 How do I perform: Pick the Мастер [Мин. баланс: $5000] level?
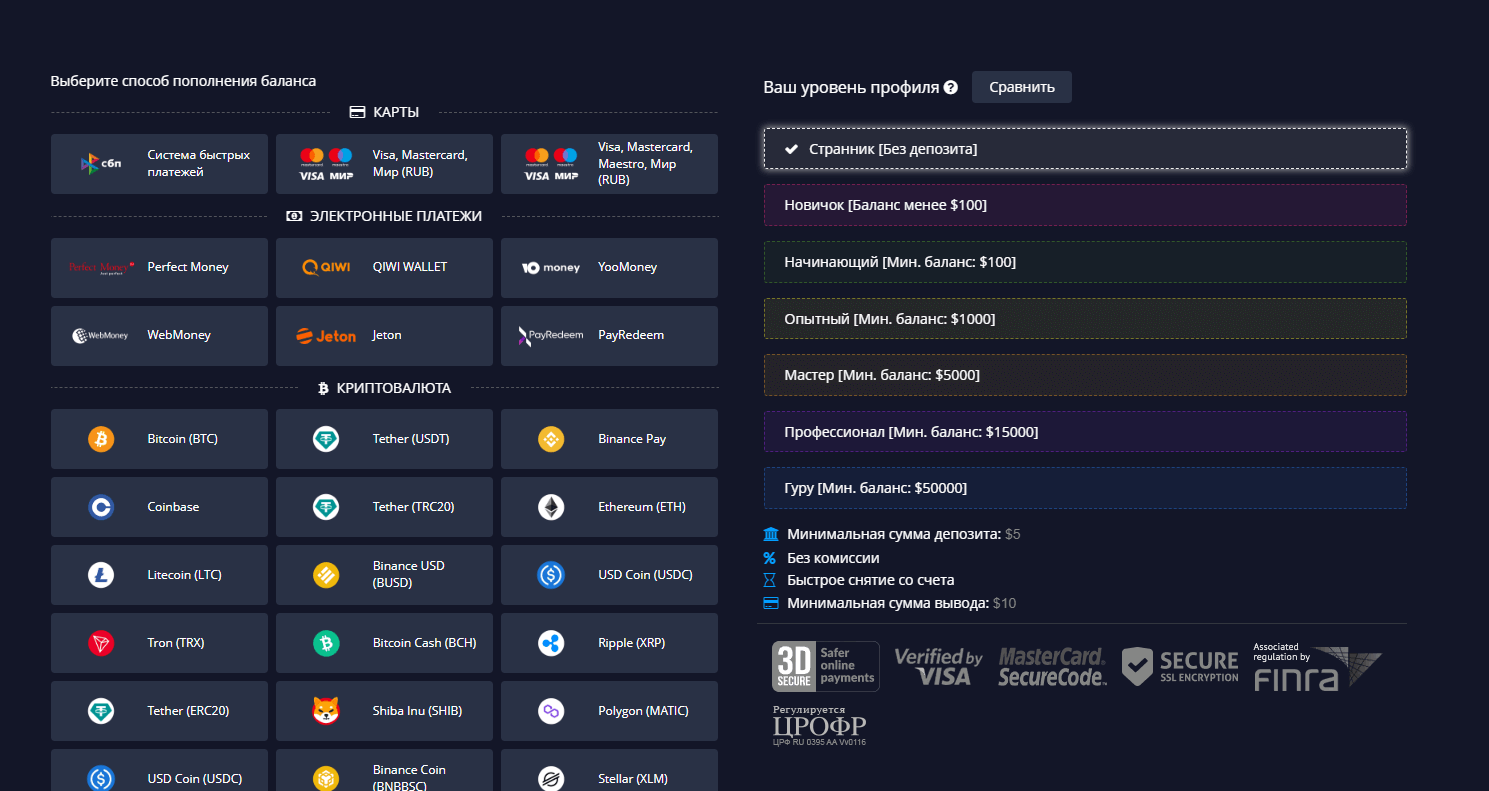(x=1085, y=375)
